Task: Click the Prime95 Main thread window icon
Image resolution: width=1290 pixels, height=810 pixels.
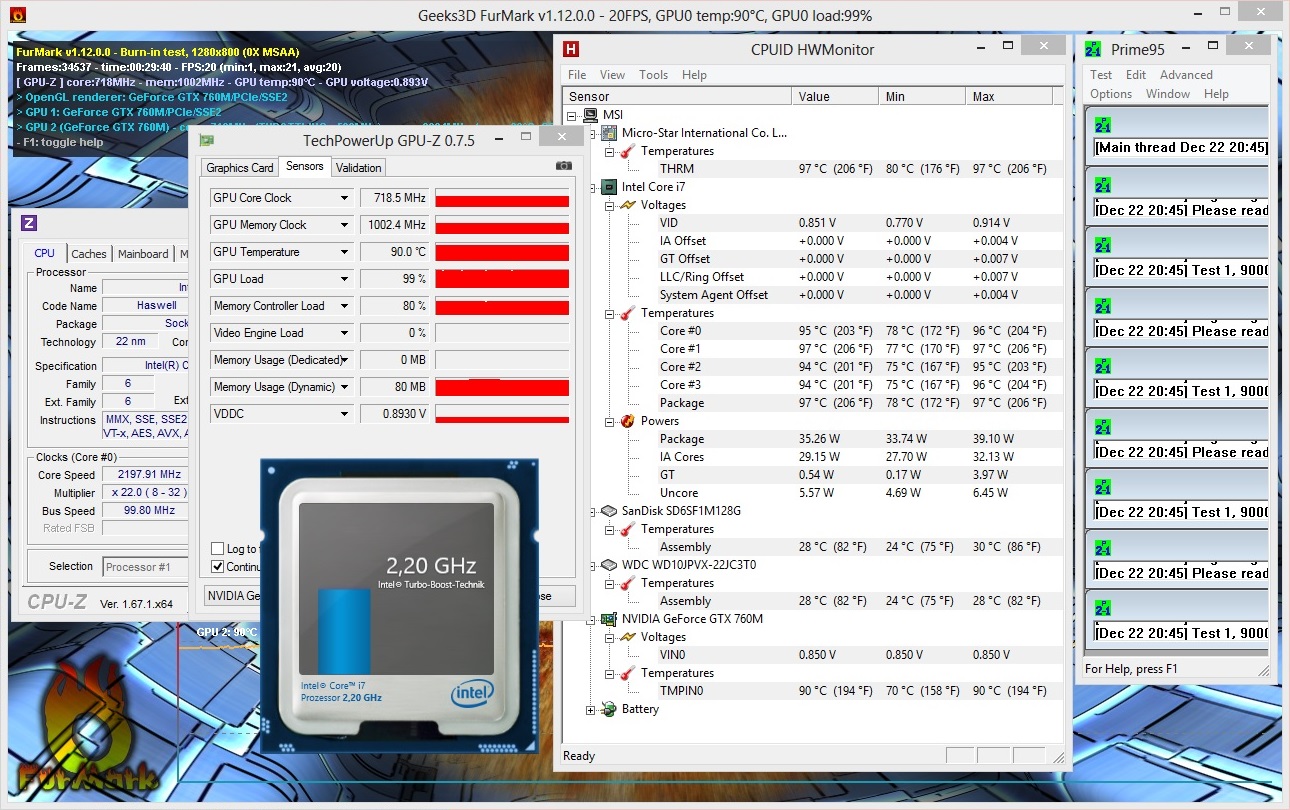Action: click(x=1103, y=125)
